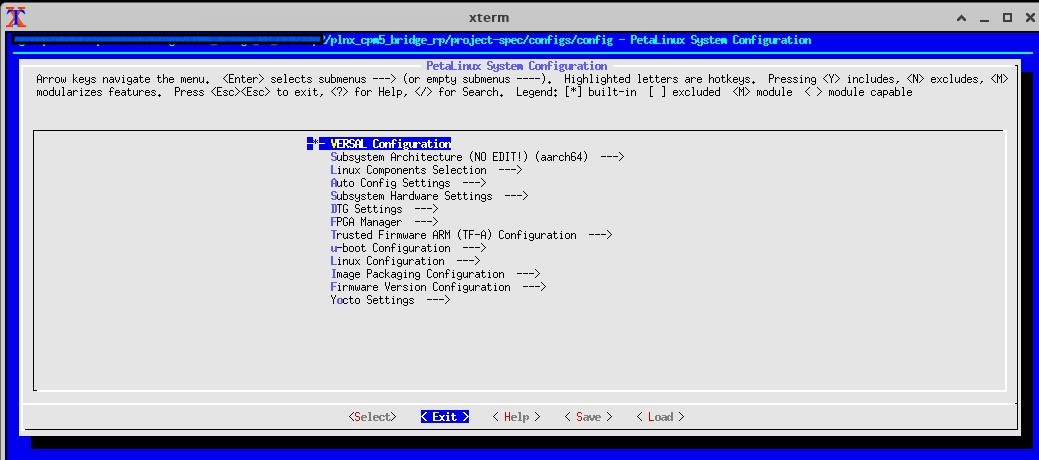
Task: Open Linux Components Selection submenu
Action: point(426,170)
